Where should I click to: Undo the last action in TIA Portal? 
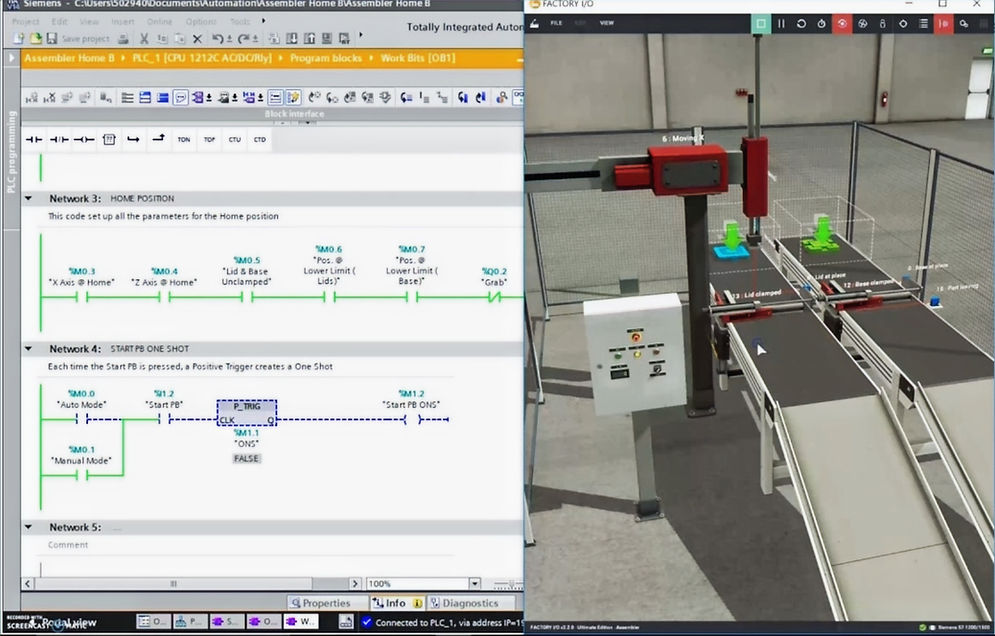[x=218, y=39]
